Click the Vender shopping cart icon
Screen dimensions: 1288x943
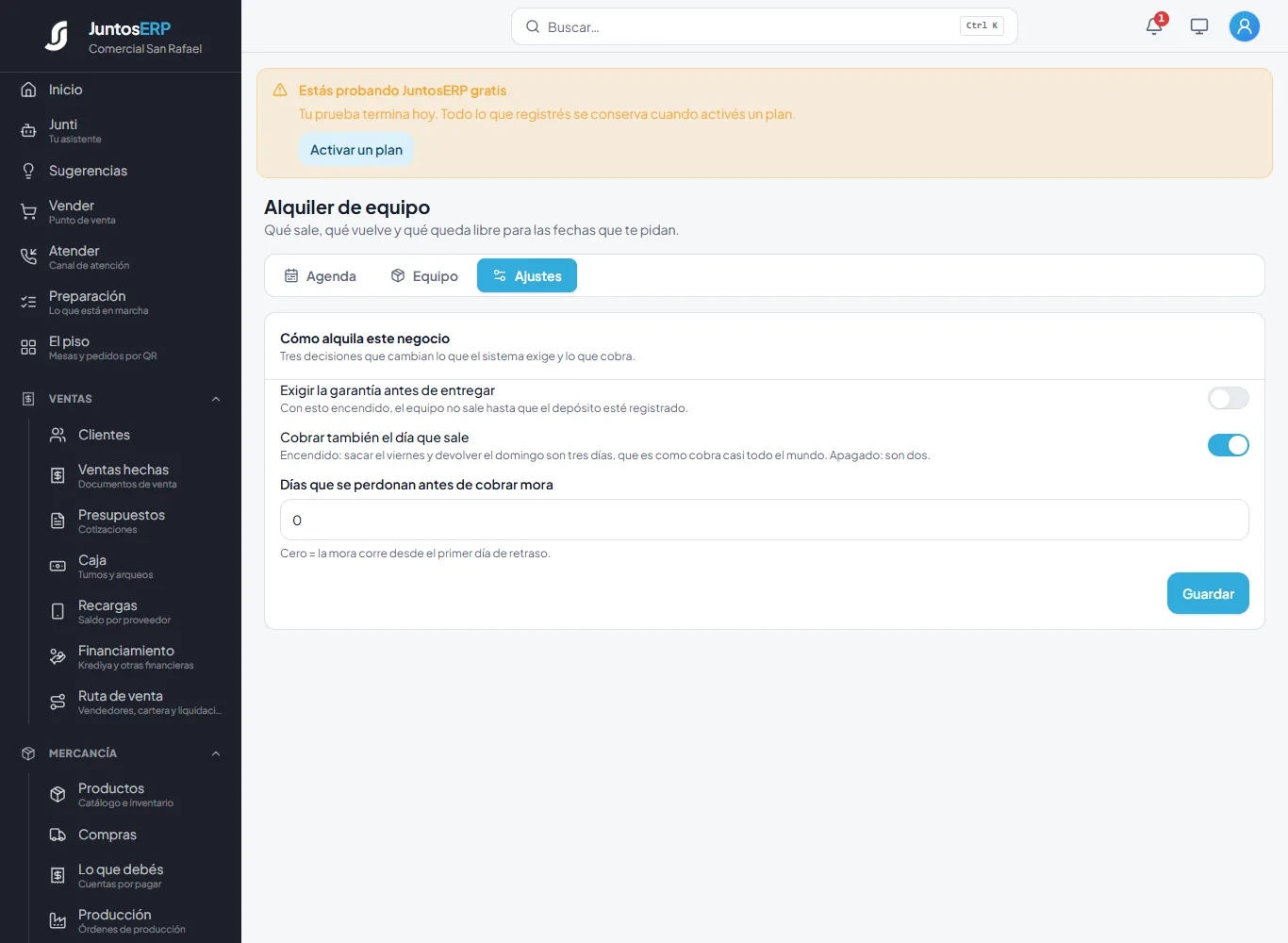point(28,212)
